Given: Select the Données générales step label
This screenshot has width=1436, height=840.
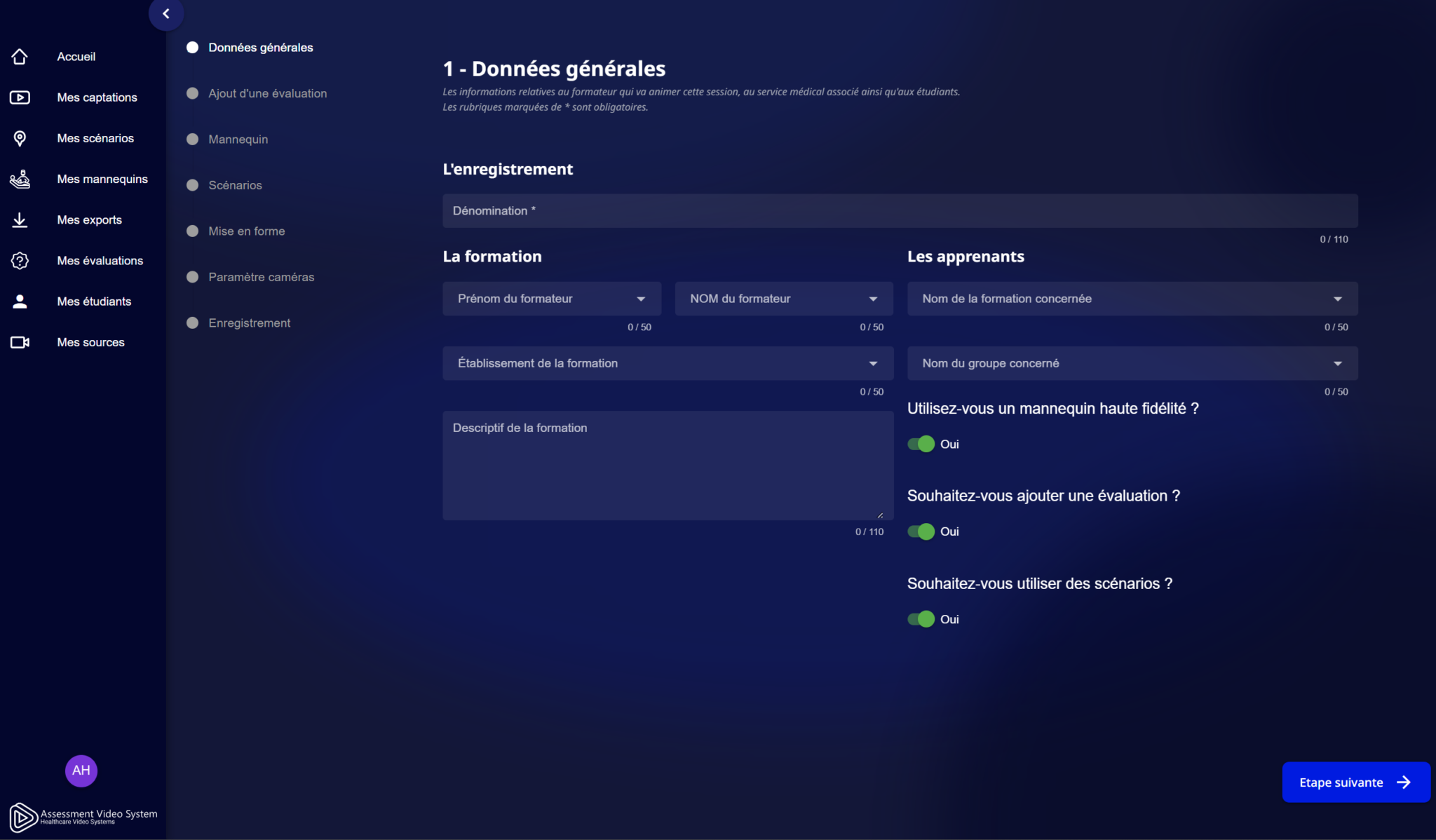Looking at the screenshot, I should click(x=261, y=48).
